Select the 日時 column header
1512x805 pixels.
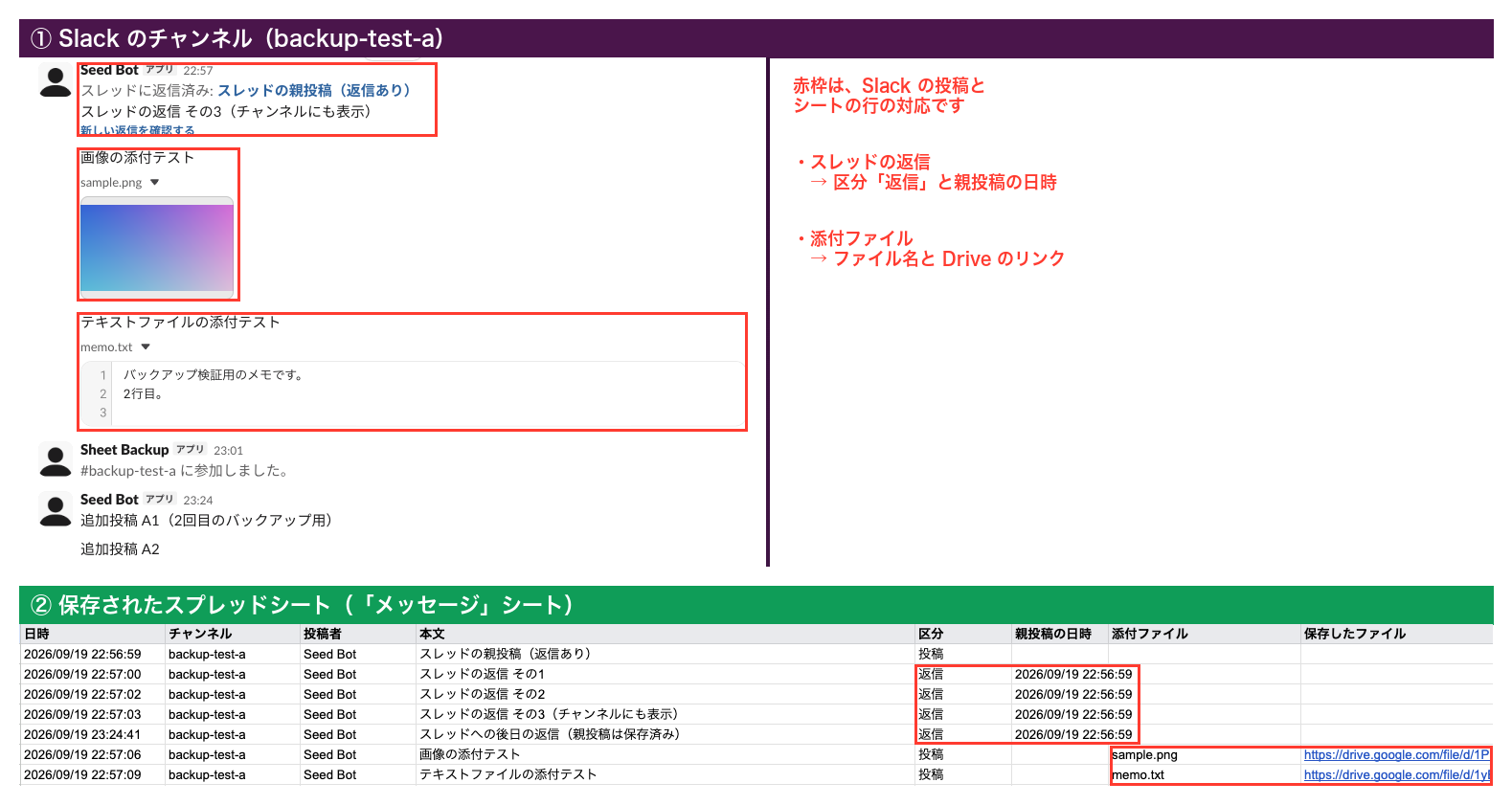click(x=92, y=634)
